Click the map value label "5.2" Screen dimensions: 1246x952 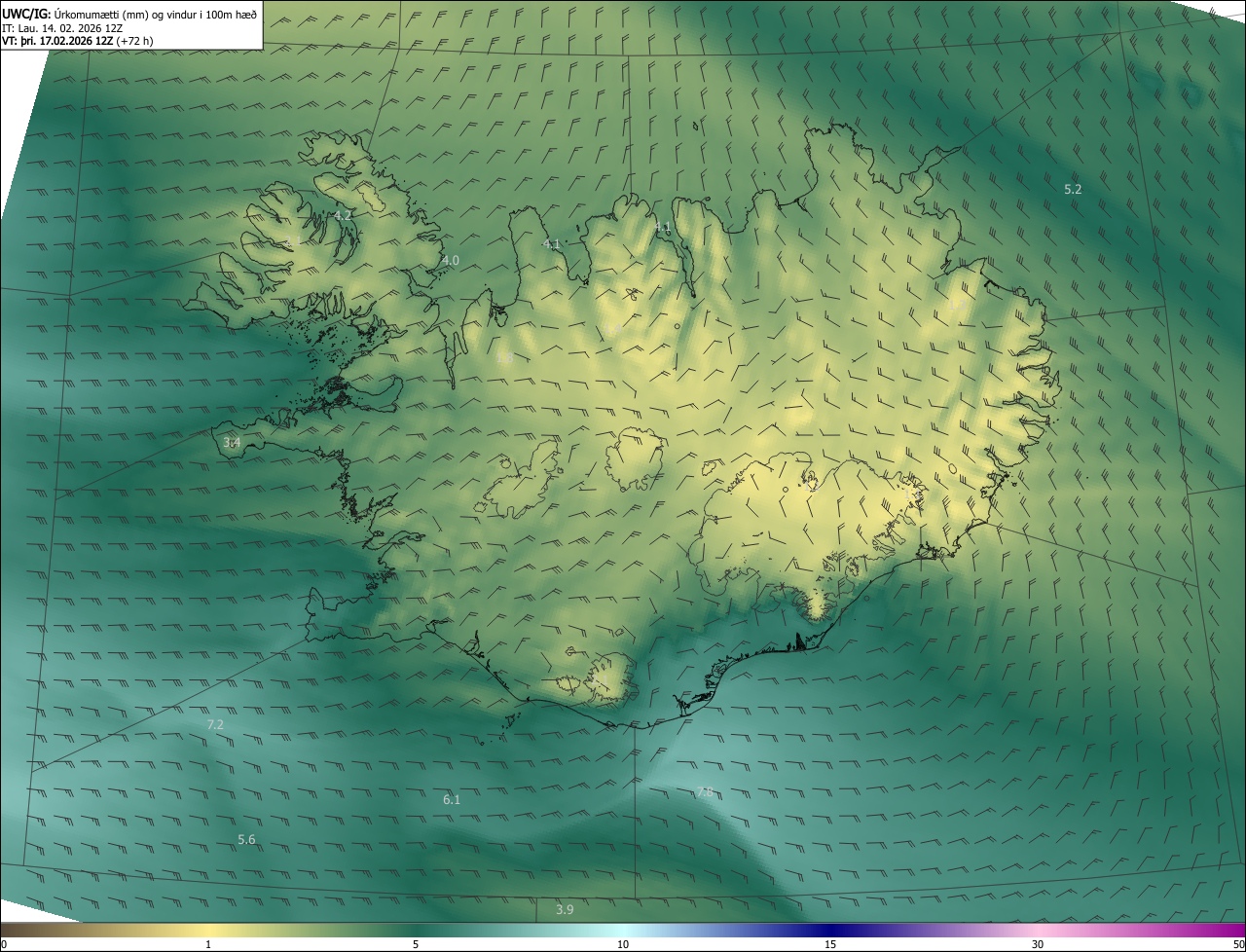pos(1073,189)
